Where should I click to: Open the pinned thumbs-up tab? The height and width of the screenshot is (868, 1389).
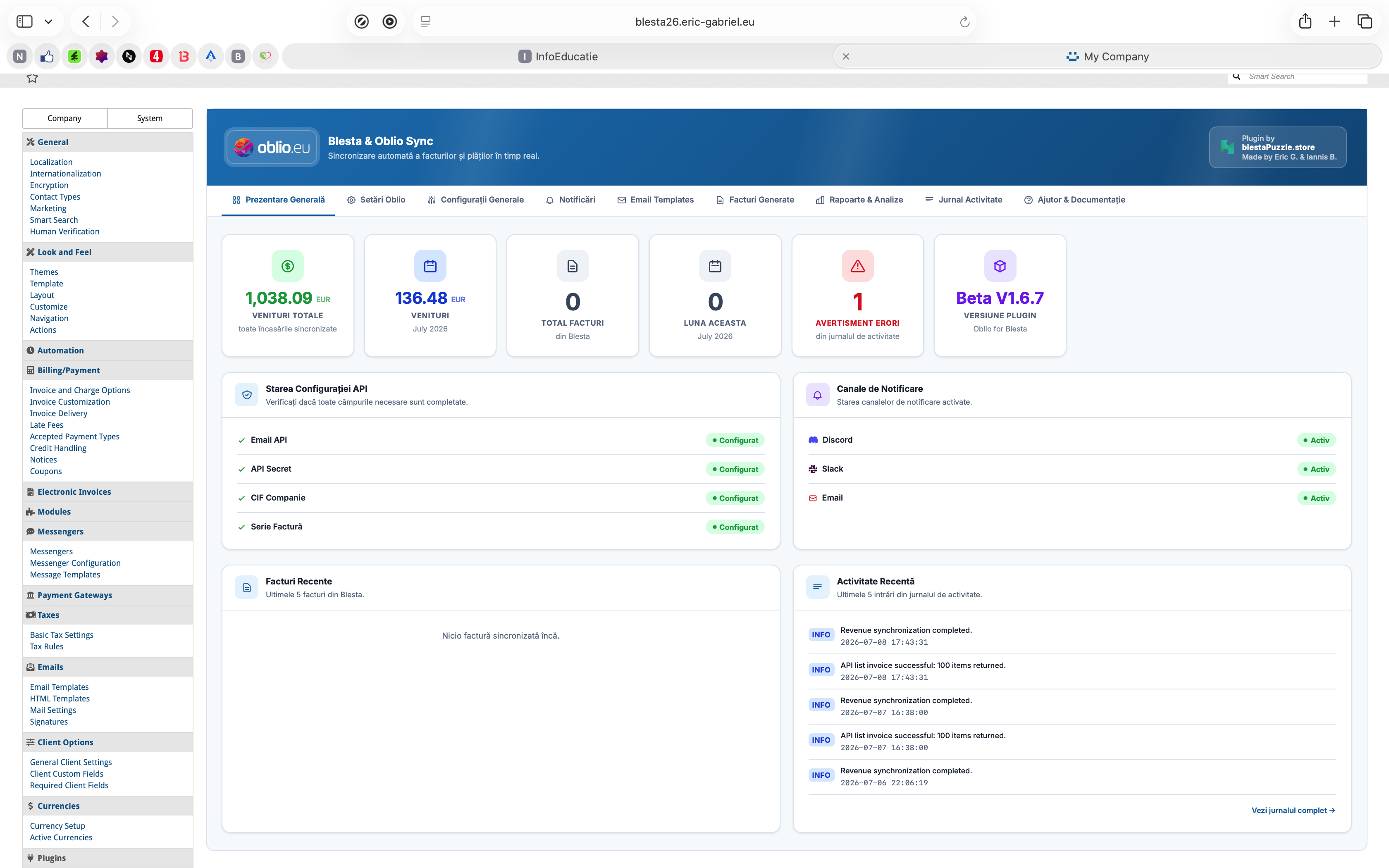click(47, 56)
